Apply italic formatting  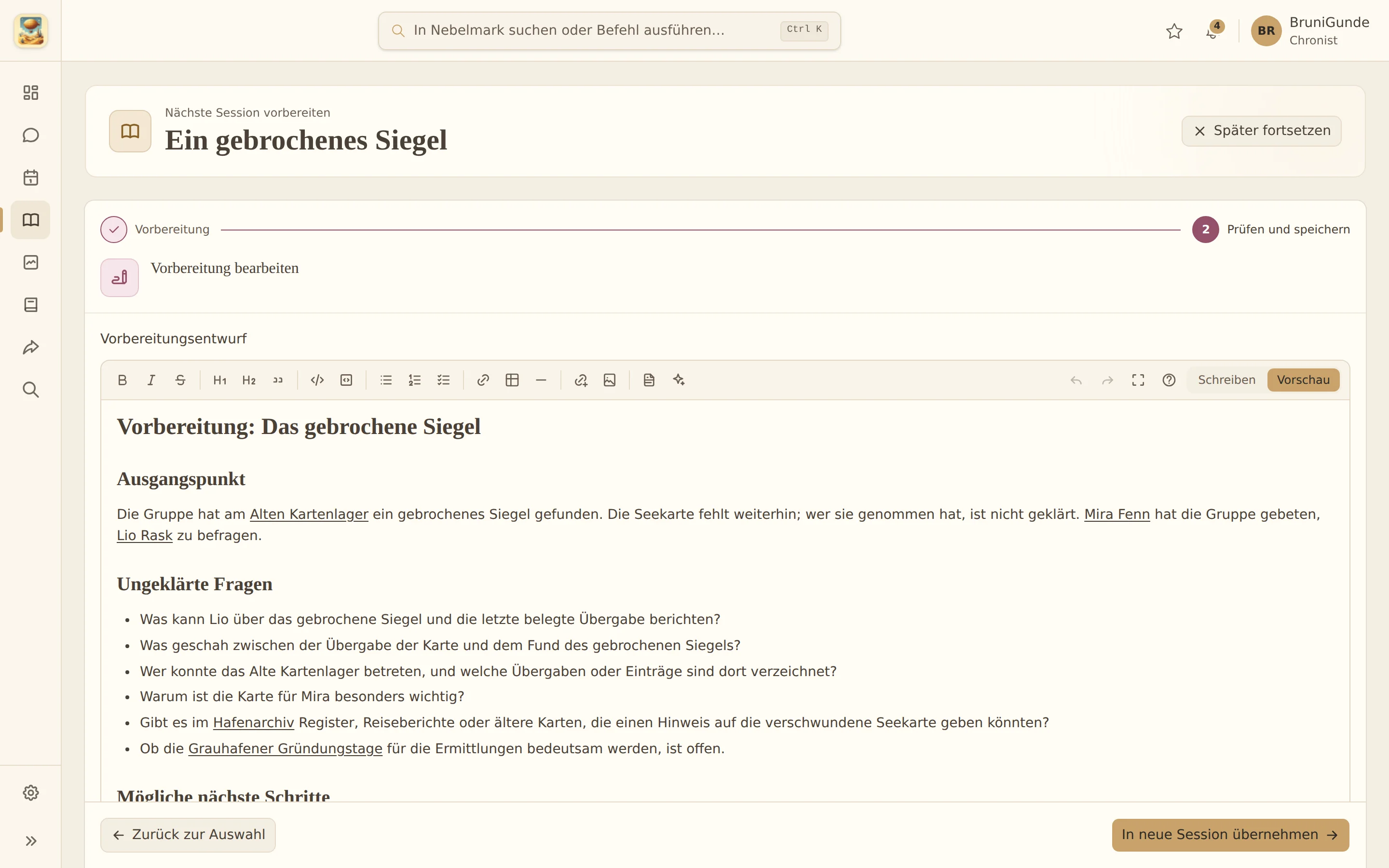(x=151, y=380)
